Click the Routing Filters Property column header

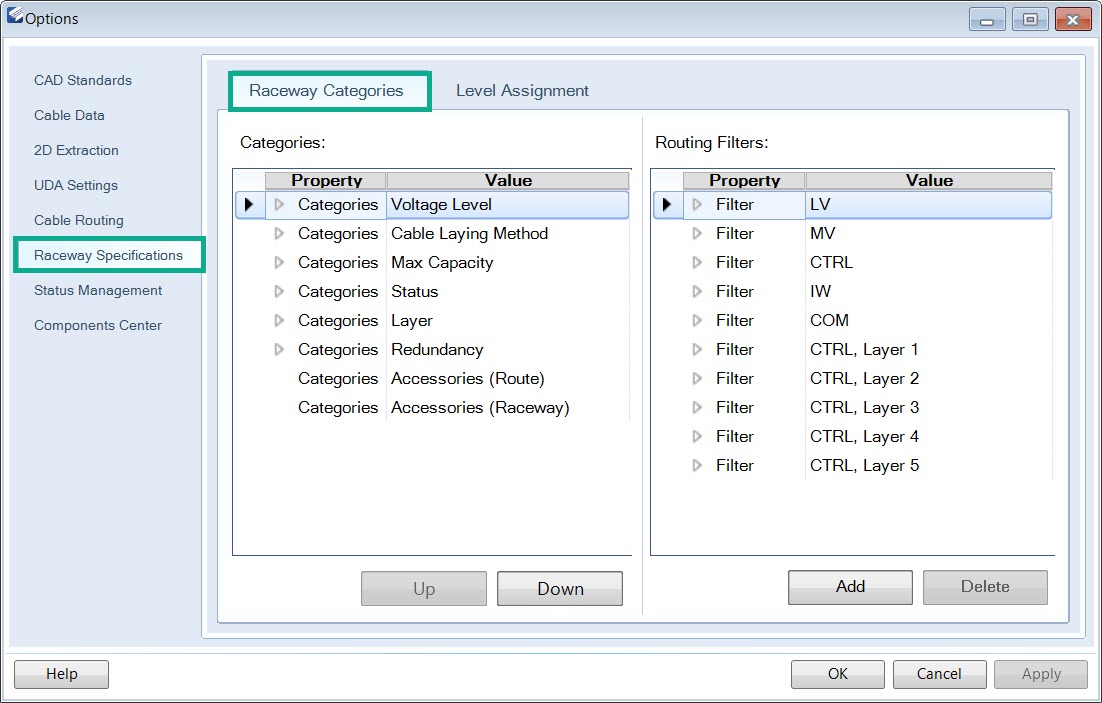pyautogui.click(x=744, y=181)
